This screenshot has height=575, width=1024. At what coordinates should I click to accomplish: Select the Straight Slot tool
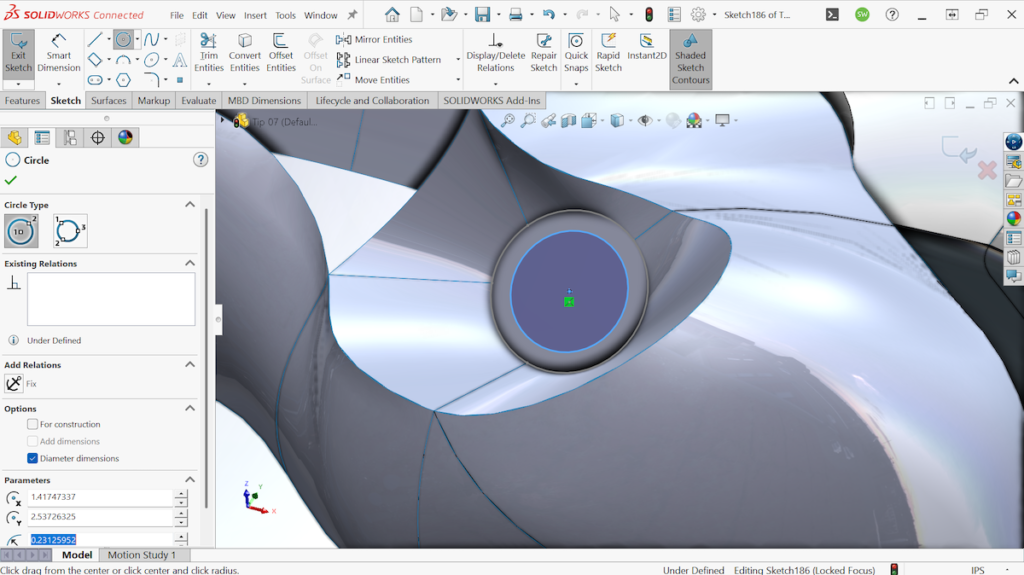[x=95, y=80]
